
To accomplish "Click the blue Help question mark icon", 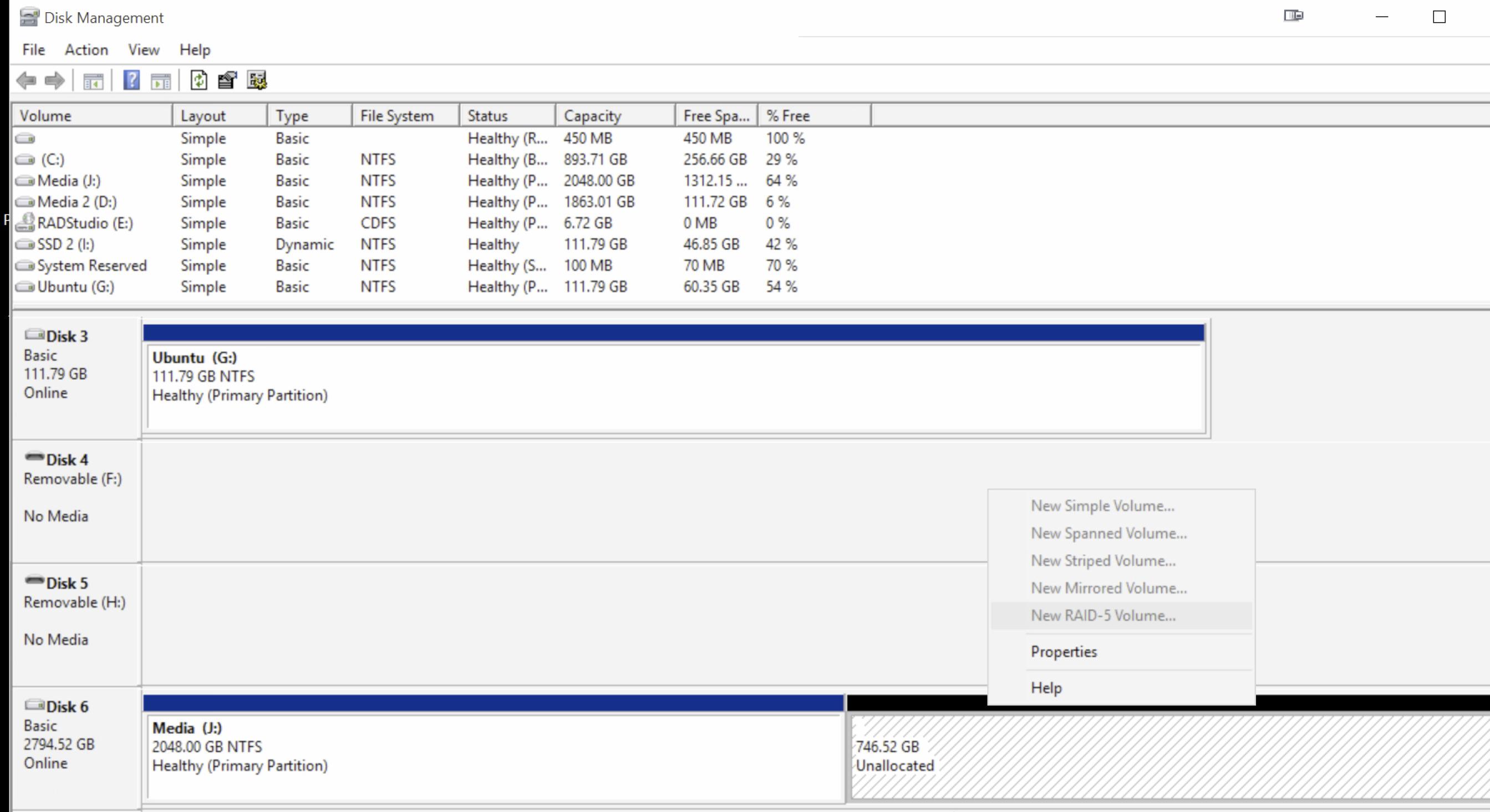I will [x=132, y=80].
